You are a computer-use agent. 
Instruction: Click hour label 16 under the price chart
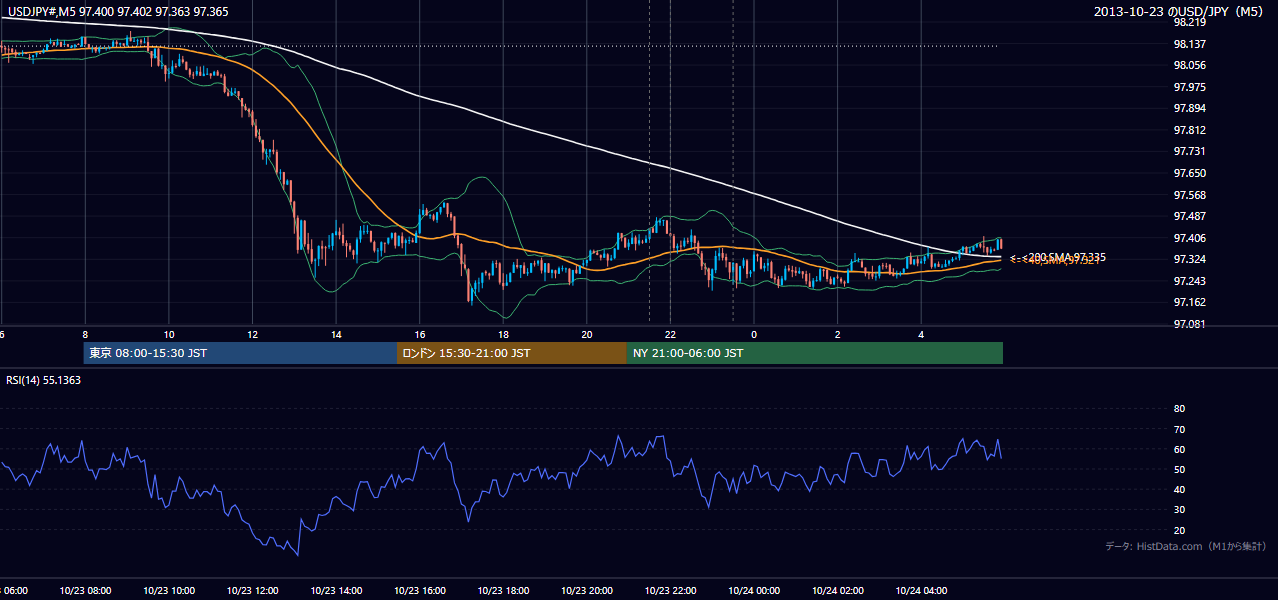[419, 334]
